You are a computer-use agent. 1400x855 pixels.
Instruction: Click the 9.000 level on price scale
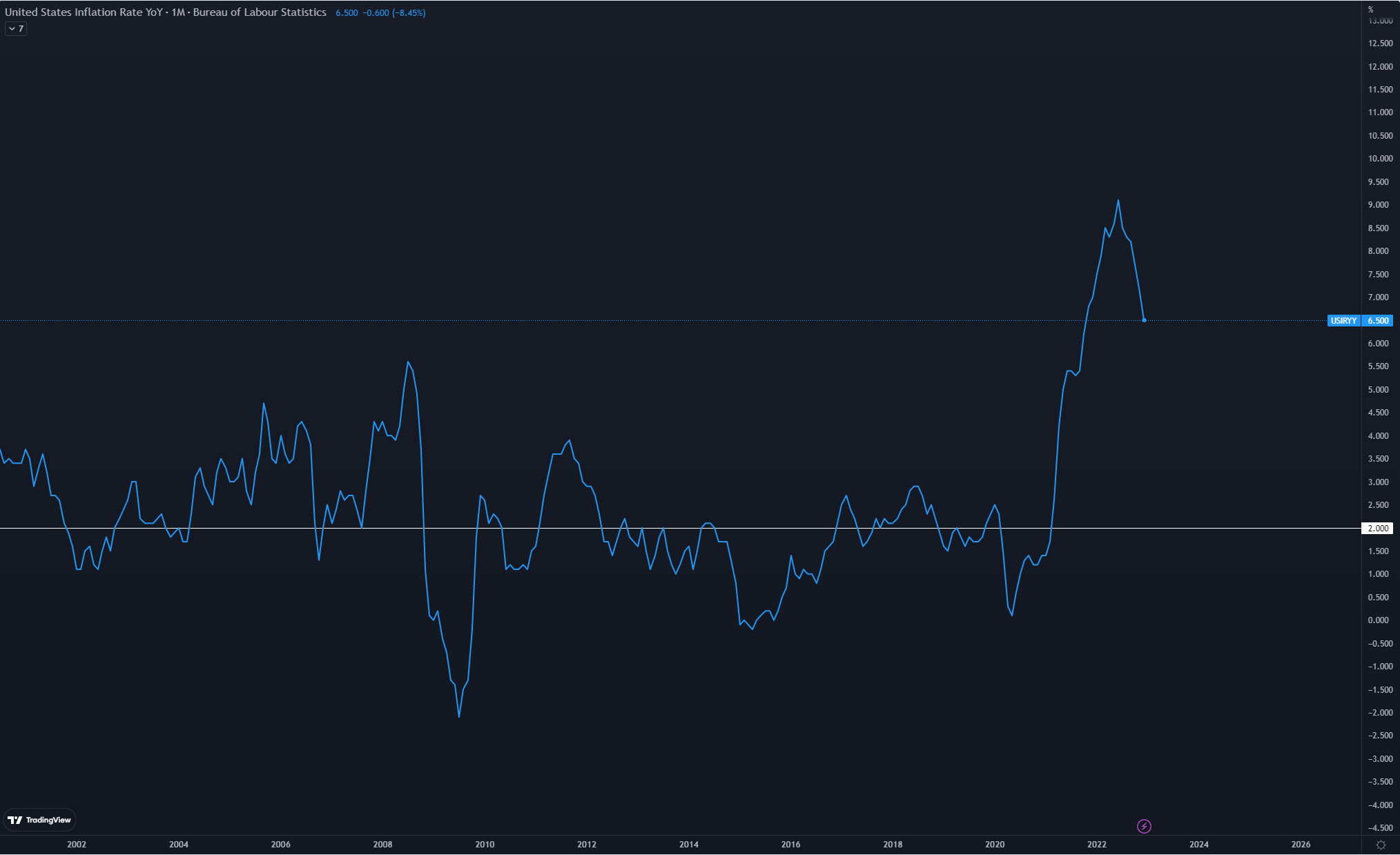tap(1378, 205)
